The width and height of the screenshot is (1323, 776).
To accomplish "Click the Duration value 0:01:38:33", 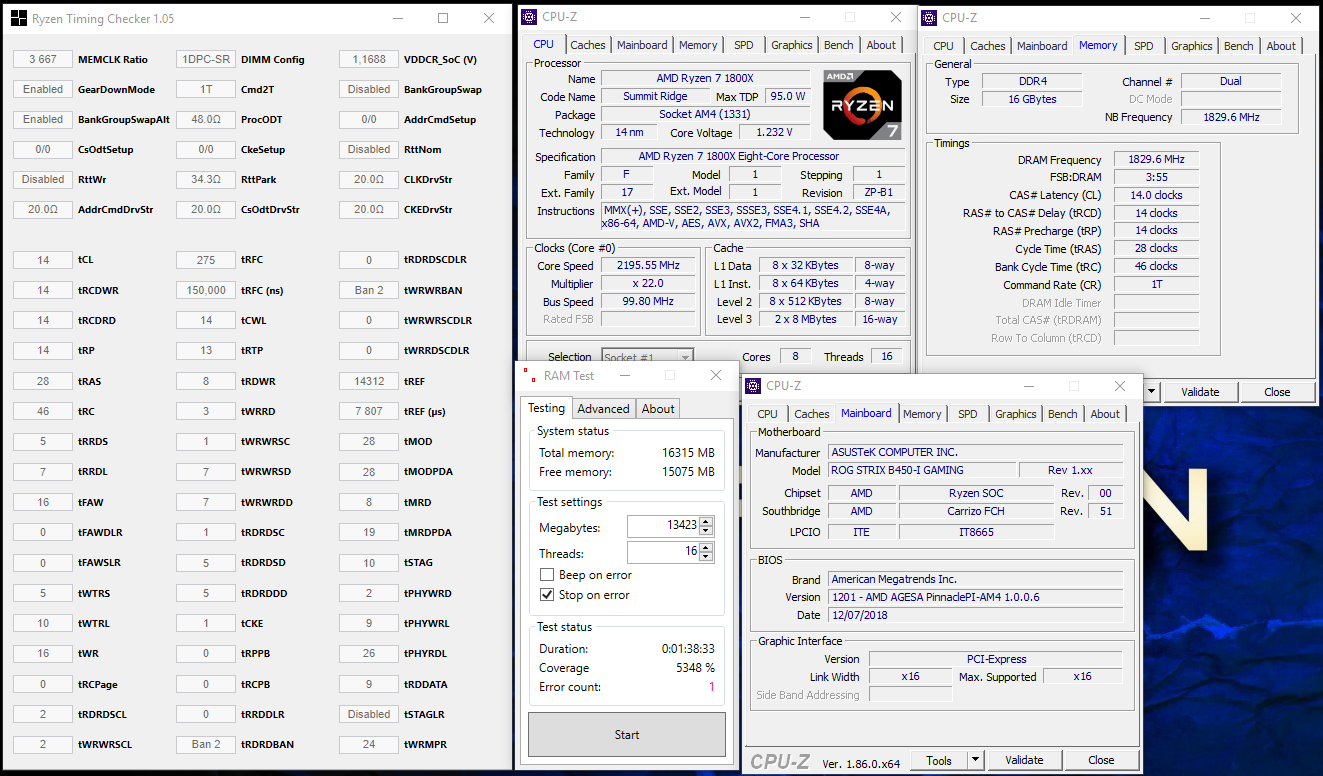I will [689, 649].
